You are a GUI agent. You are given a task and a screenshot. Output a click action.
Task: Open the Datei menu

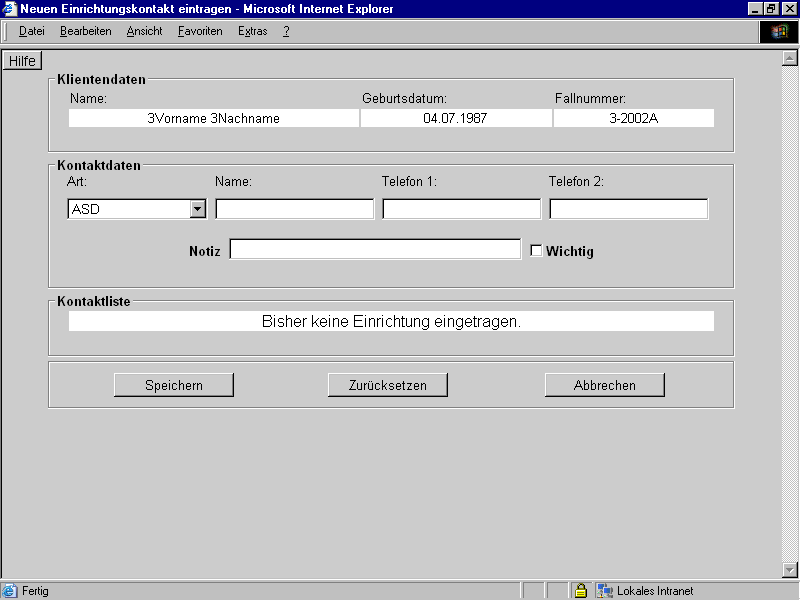point(32,31)
